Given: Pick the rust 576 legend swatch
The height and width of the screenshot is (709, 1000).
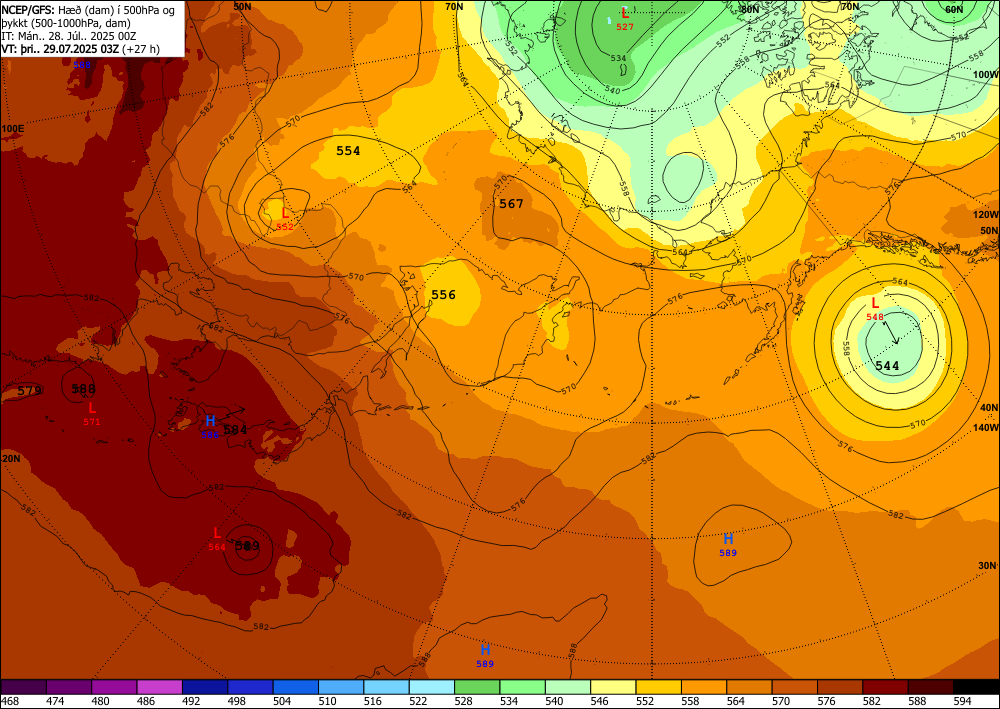Looking at the screenshot, I should (x=839, y=687).
